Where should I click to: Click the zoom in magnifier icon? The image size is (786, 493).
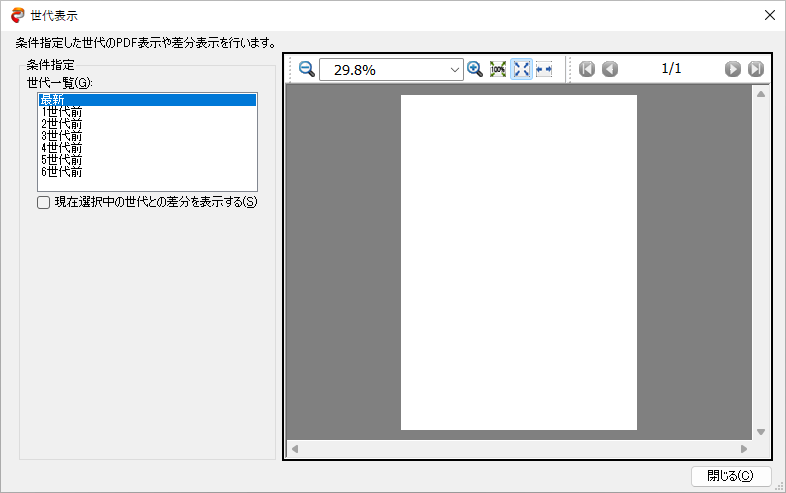(x=475, y=69)
